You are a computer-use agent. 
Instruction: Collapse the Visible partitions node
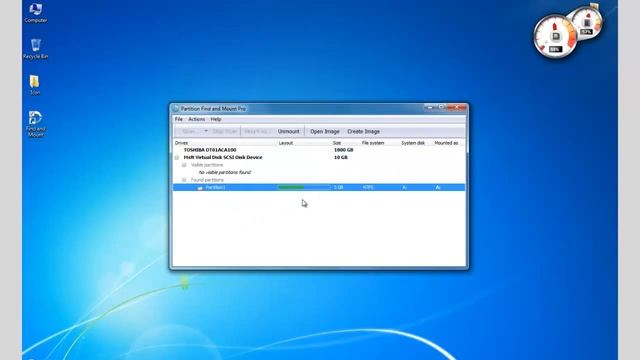click(184, 165)
